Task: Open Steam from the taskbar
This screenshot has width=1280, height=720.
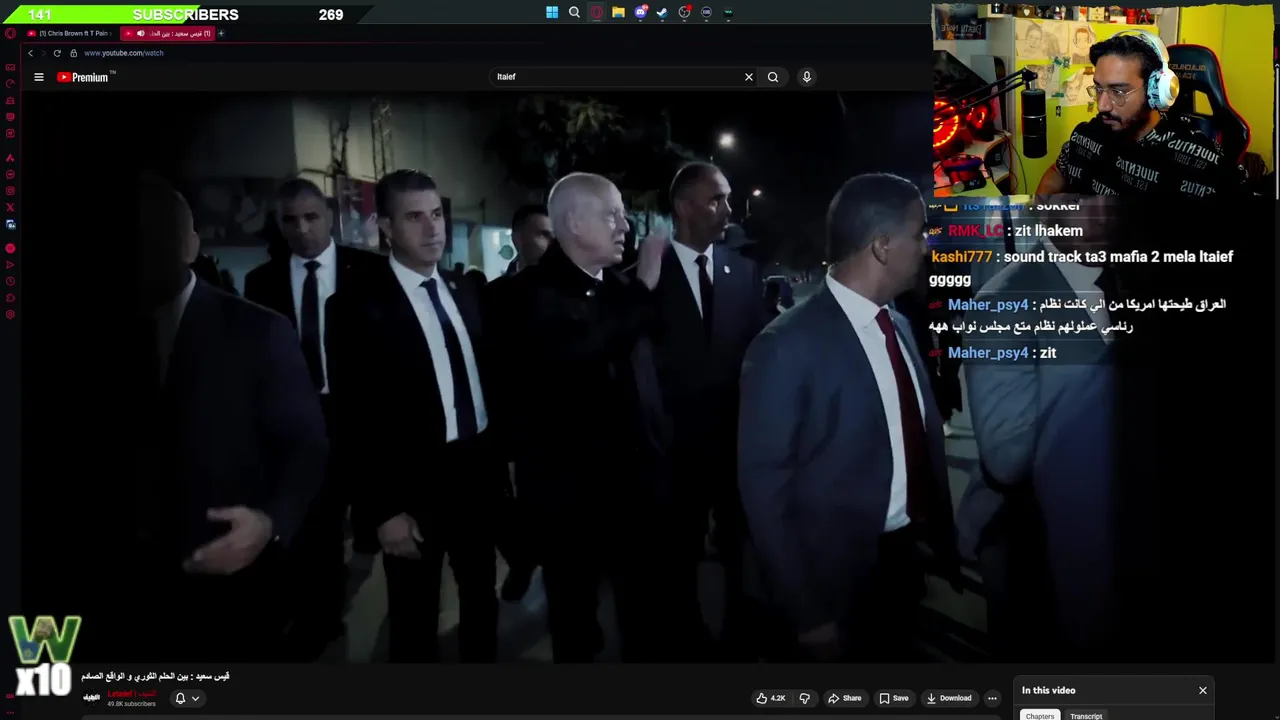Action: pyautogui.click(x=661, y=13)
